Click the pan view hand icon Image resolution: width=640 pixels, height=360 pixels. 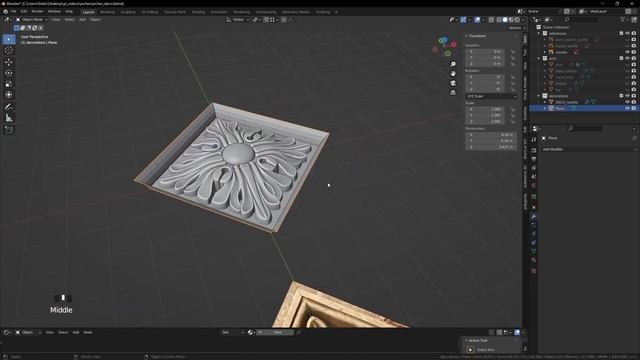tap(453, 74)
